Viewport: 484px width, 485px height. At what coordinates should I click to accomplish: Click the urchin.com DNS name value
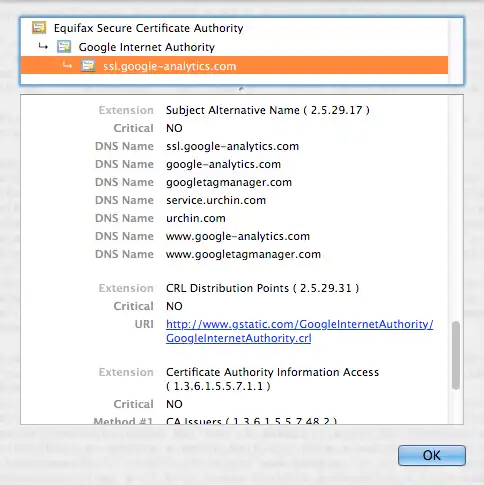pyautogui.click(x=196, y=218)
